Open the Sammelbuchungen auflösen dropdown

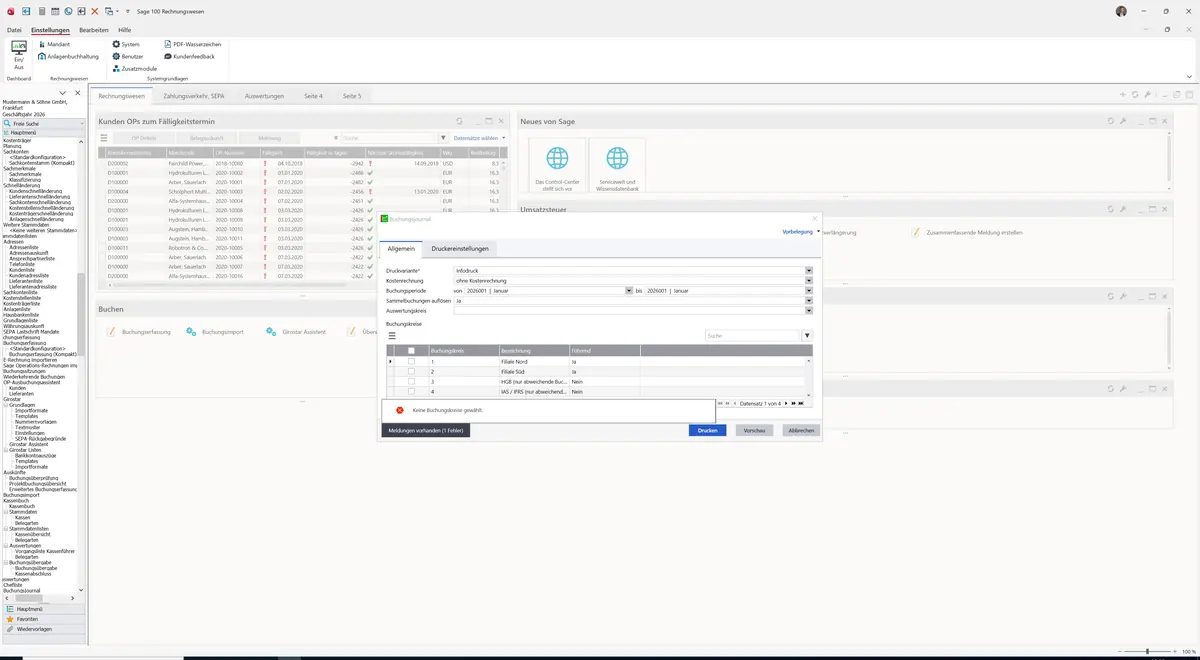coord(809,300)
